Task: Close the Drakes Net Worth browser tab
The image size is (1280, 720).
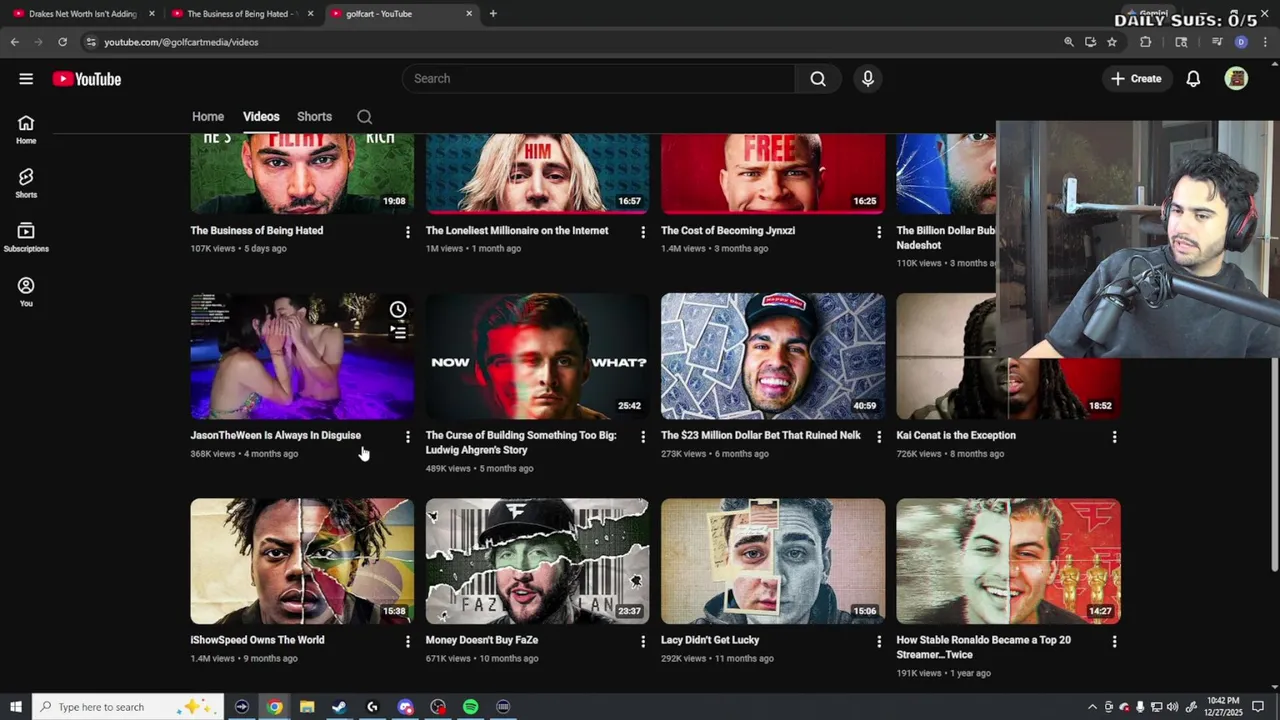Action: pyautogui.click(x=152, y=14)
